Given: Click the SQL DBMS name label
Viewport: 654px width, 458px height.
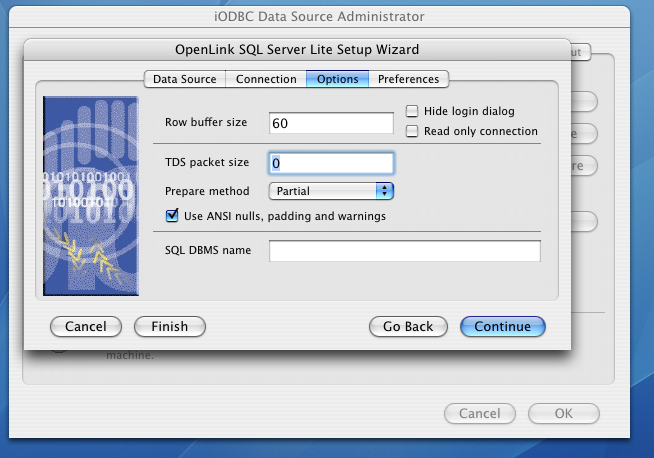Looking at the screenshot, I should pos(208,250).
